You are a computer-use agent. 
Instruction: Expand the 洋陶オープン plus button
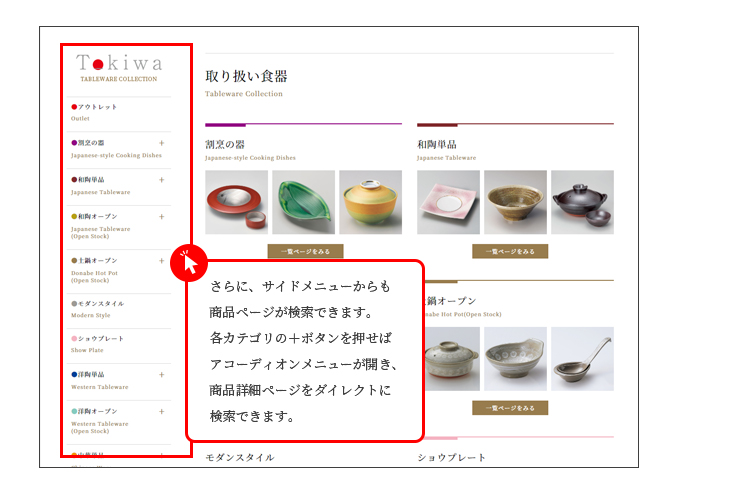pyautogui.click(x=161, y=412)
